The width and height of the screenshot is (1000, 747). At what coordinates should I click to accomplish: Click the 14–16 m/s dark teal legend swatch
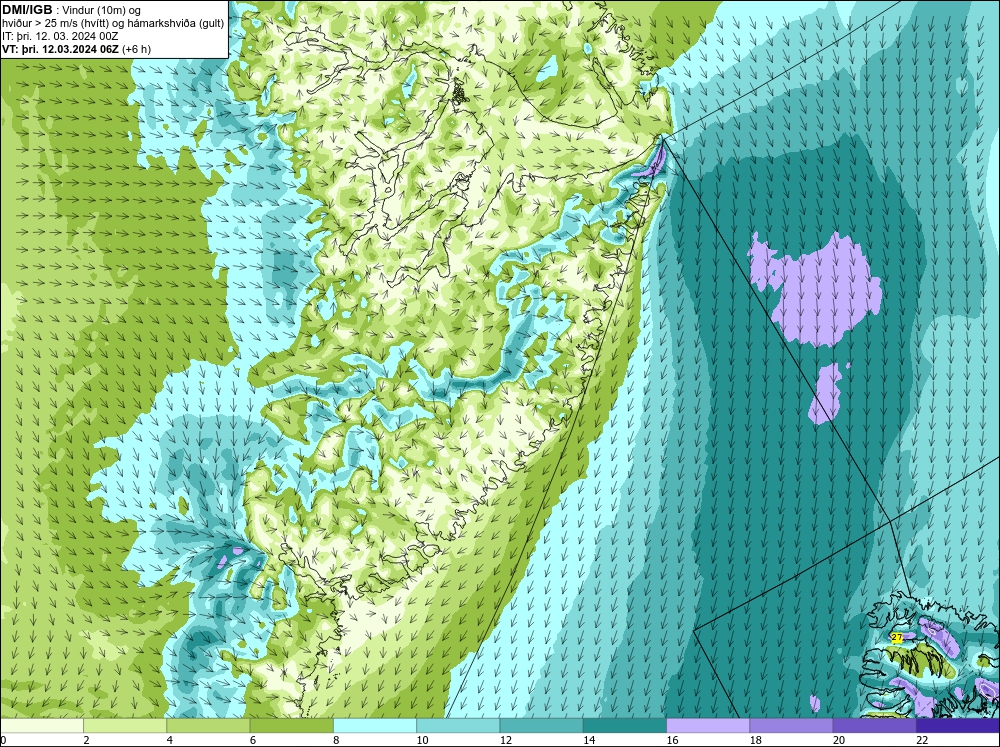(625, 725)
